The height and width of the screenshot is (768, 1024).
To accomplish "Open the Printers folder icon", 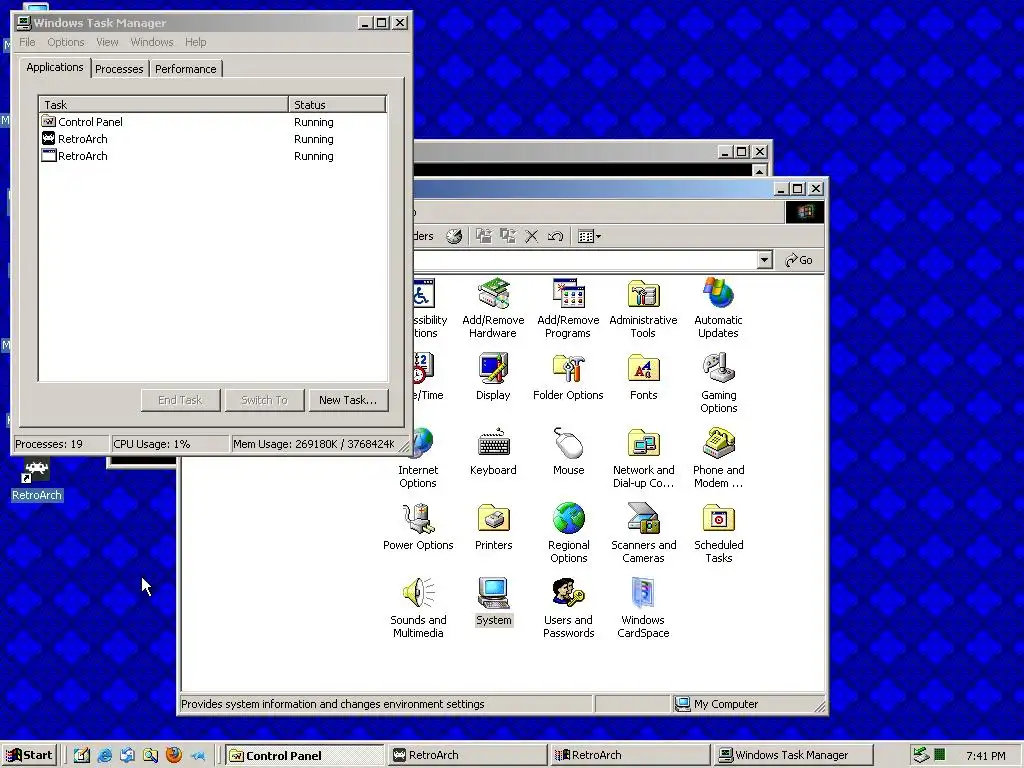I will coord(493,527).
